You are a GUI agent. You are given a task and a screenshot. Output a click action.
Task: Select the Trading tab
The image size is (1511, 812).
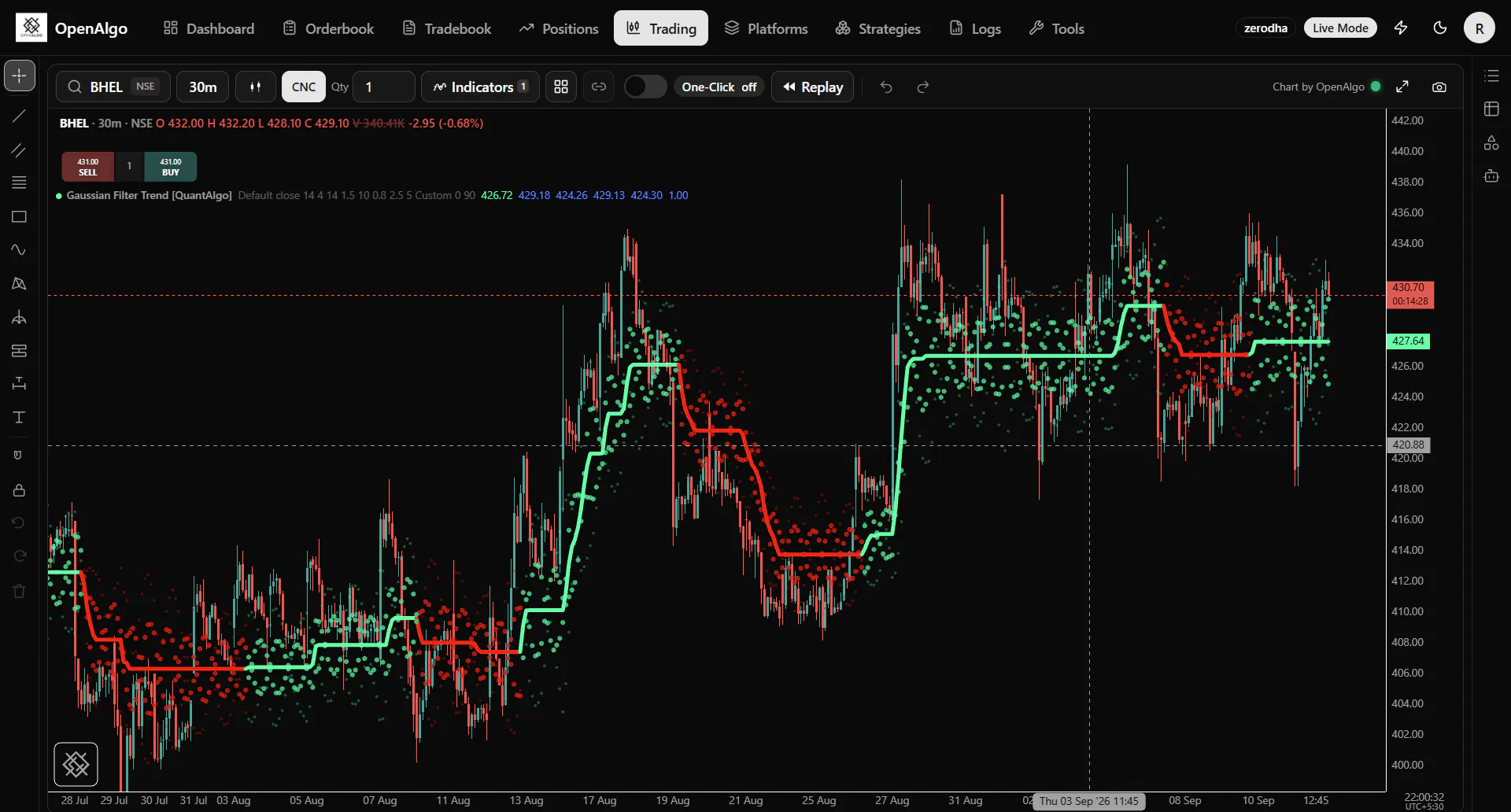[661, 28]
